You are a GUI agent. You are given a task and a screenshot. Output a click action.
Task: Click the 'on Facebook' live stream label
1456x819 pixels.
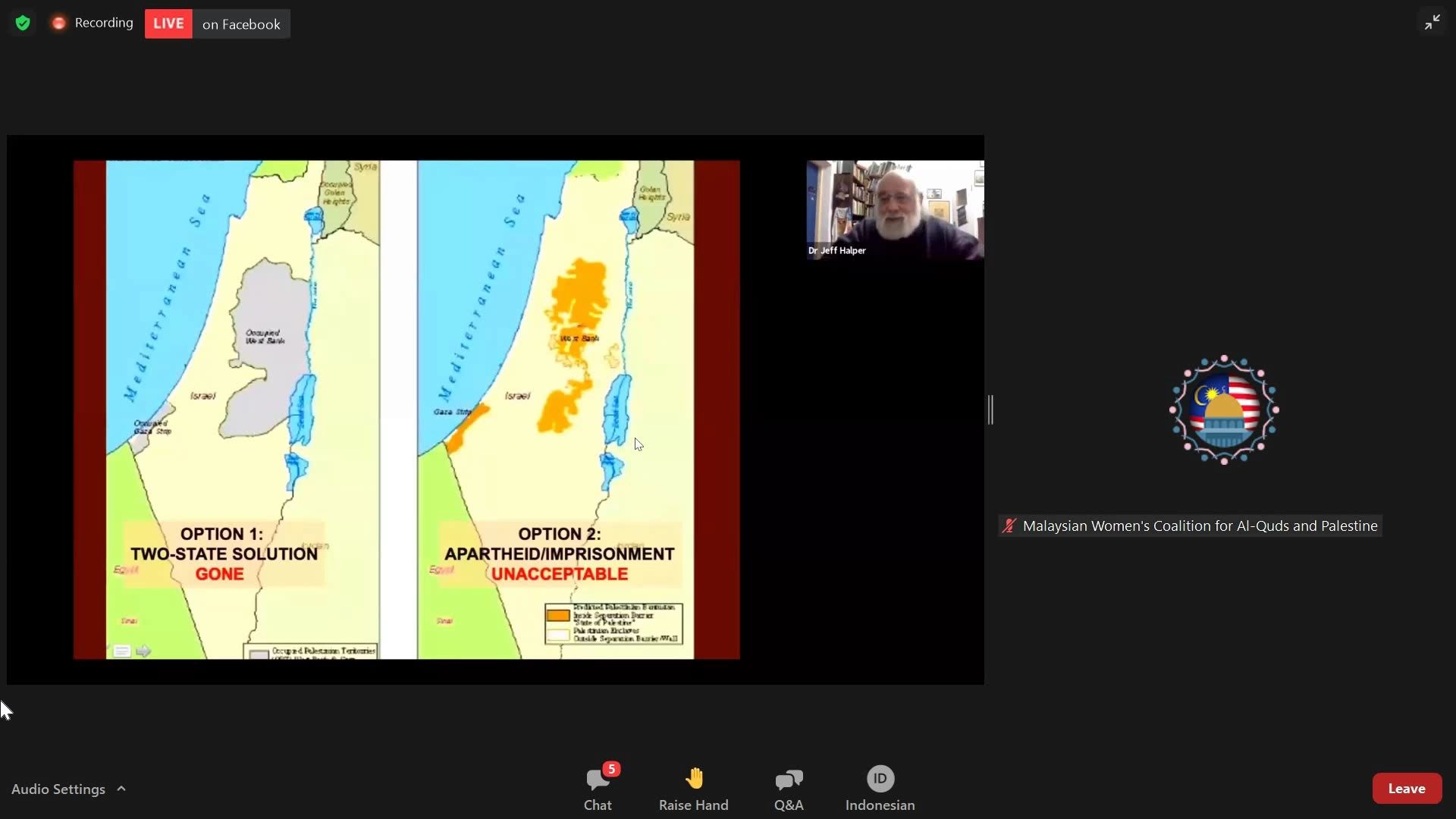(x=241, y=24)
